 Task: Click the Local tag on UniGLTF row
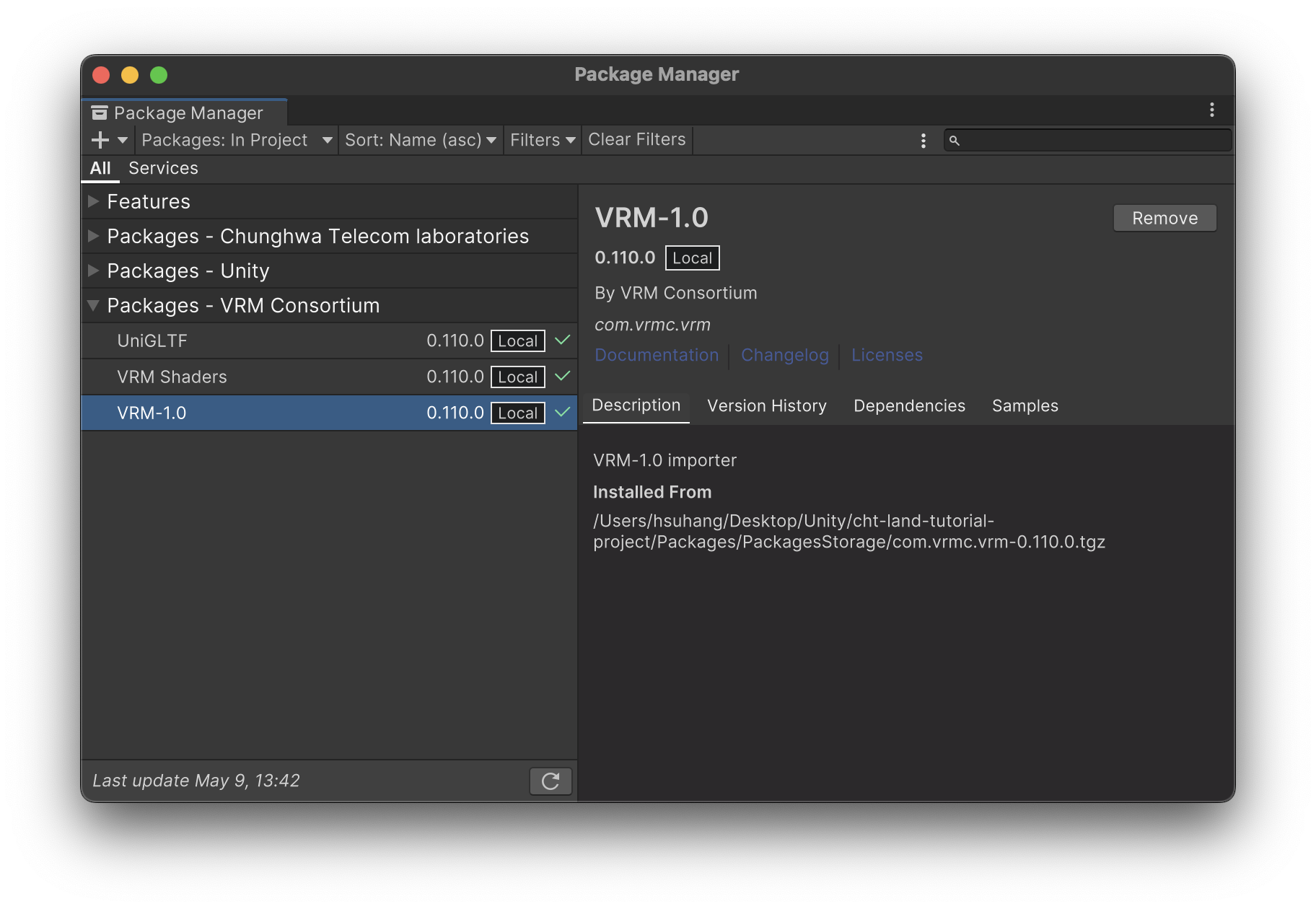tap(518, 341)
